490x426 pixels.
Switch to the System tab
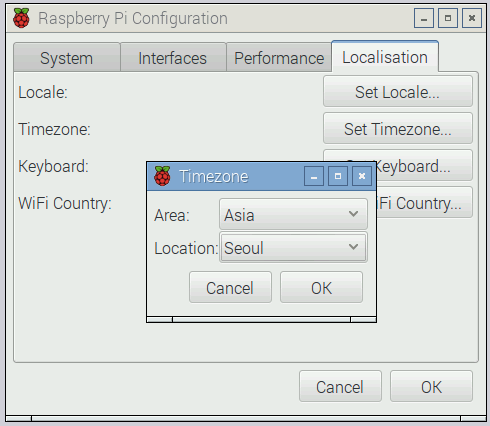click(67, 57)
